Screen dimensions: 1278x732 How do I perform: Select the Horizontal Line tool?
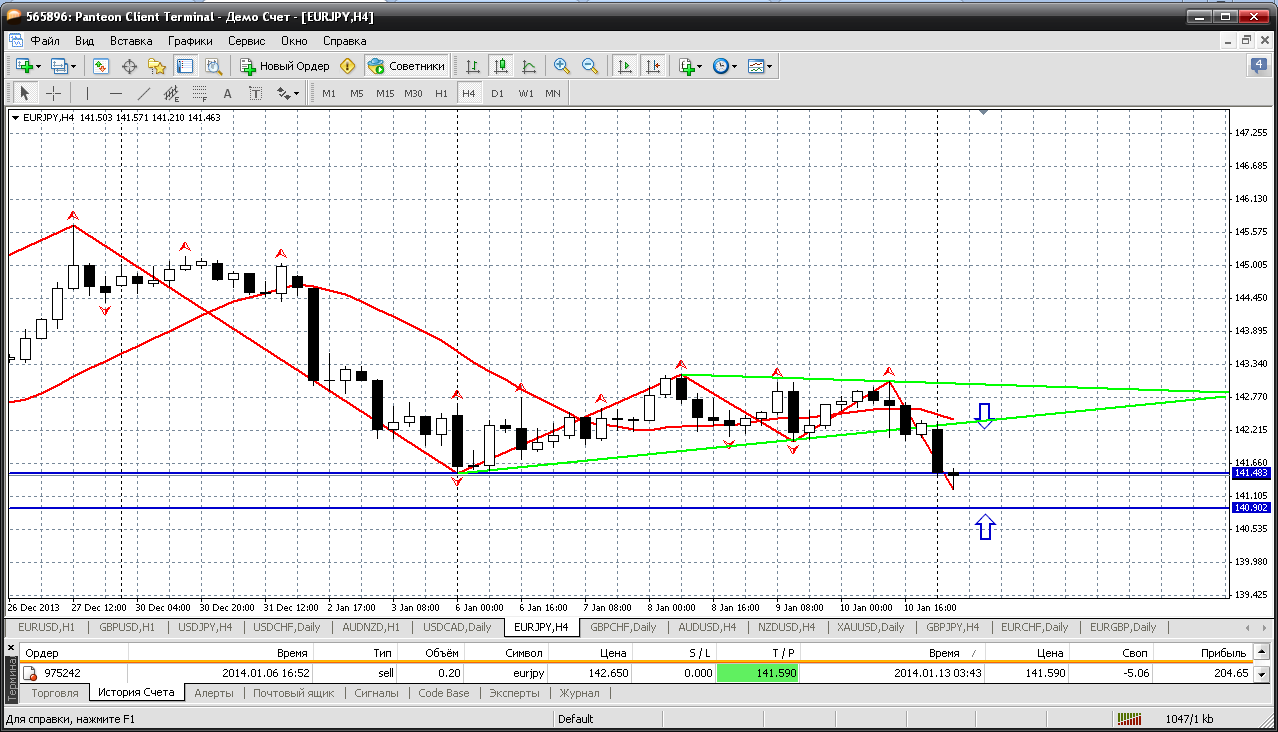[115, 93]
